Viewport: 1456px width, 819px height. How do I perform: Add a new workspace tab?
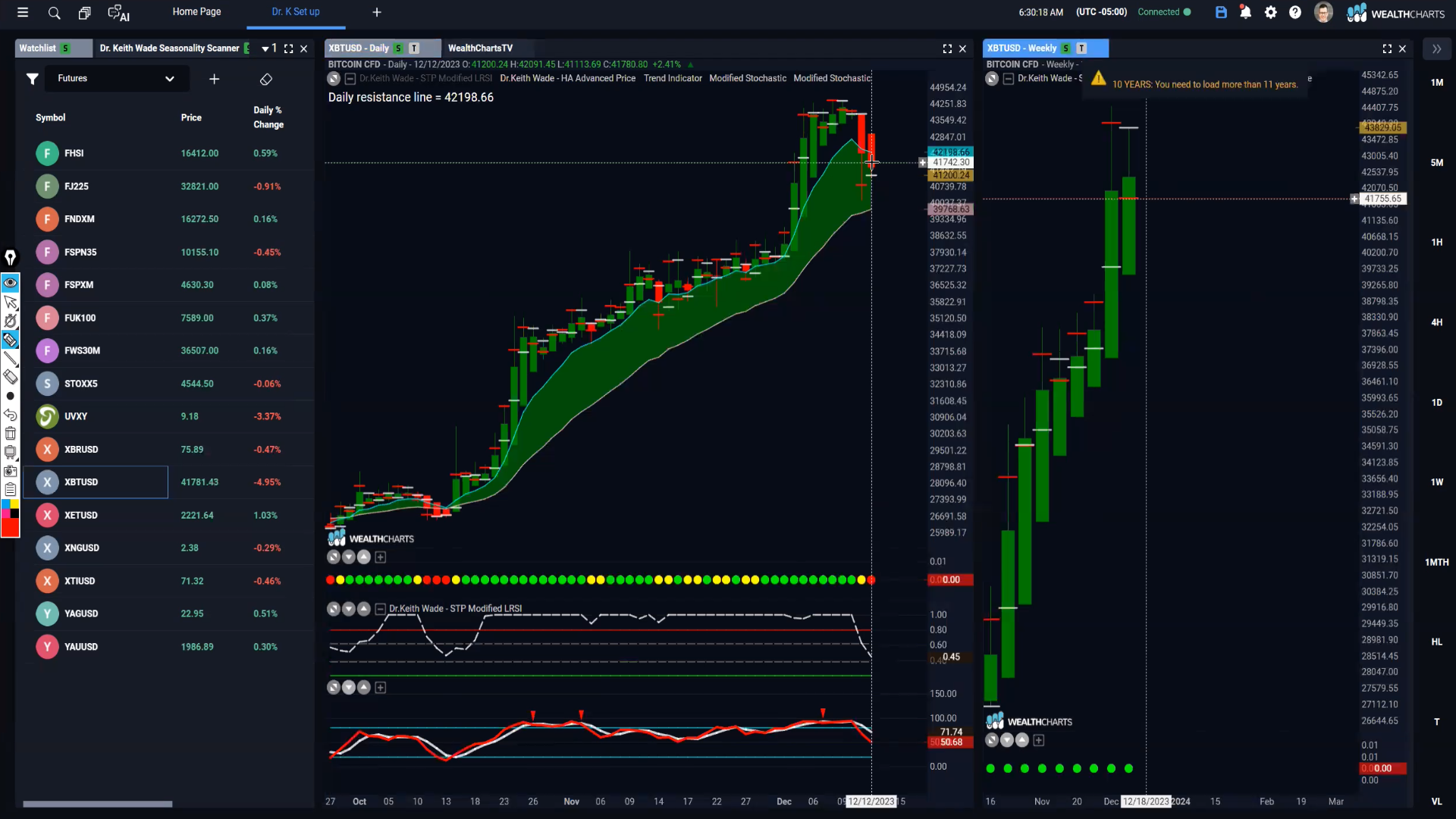tap(377, 12)
